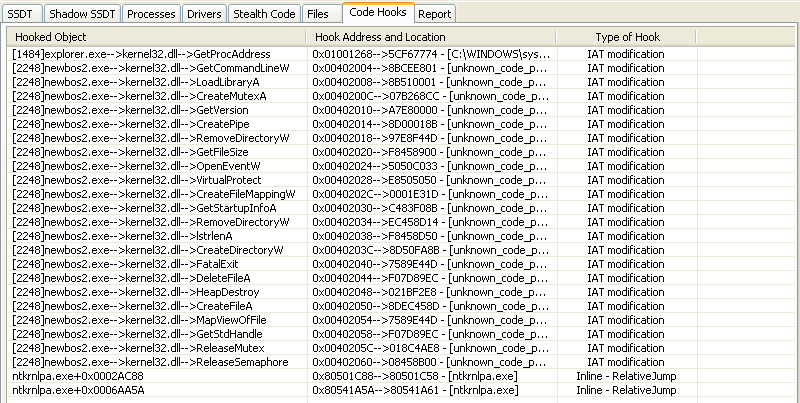Open the Shadow SSDT tab
The image size is (800, 403).
coord(81,14)
